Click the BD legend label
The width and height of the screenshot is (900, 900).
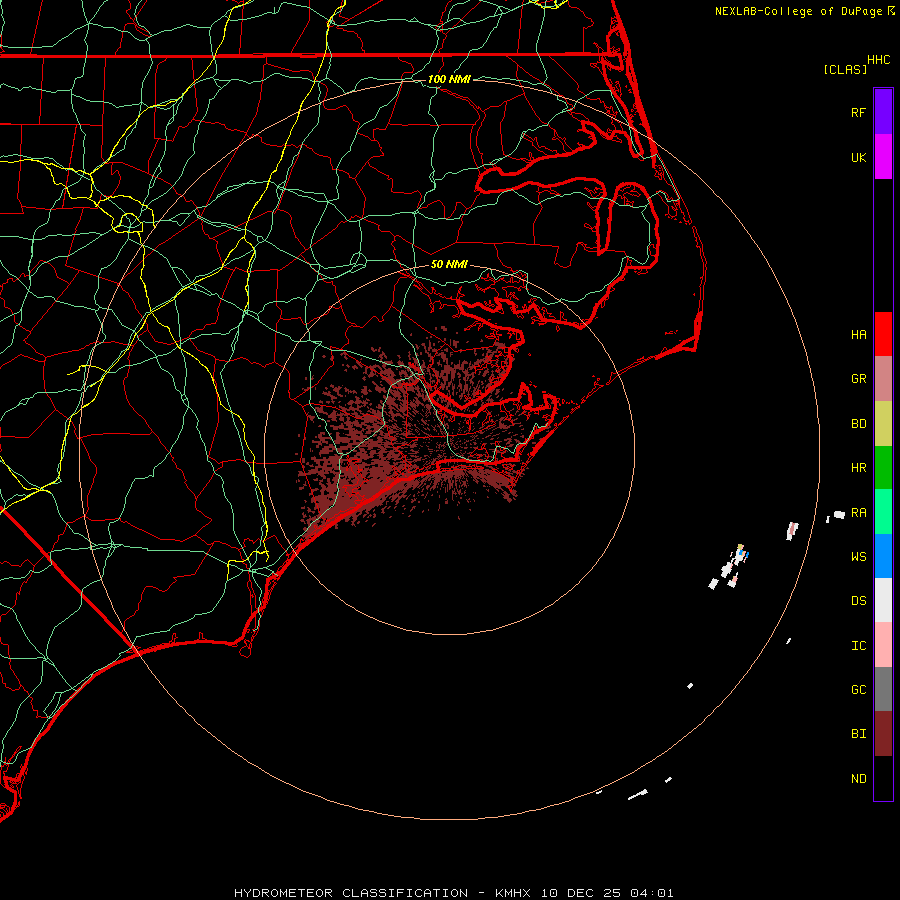pyautogui.click(x=858, y=424)
